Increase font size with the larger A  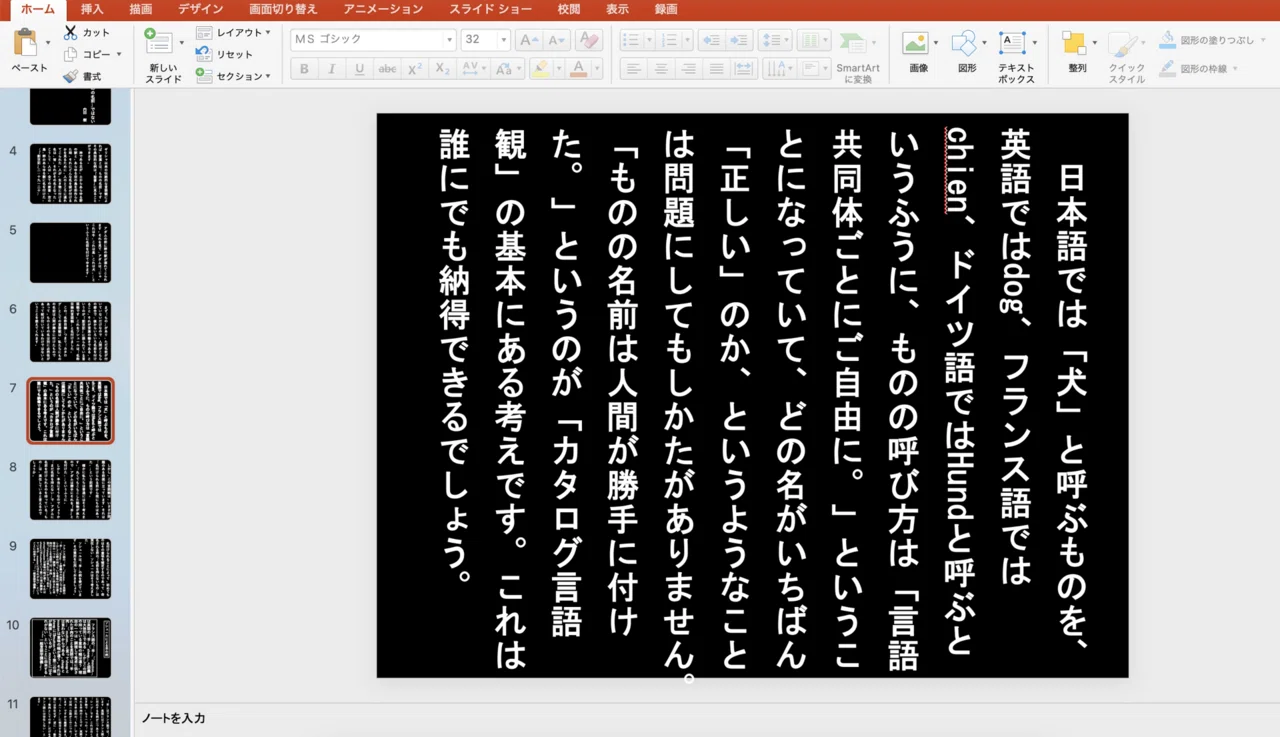click(x=528, y=40)
